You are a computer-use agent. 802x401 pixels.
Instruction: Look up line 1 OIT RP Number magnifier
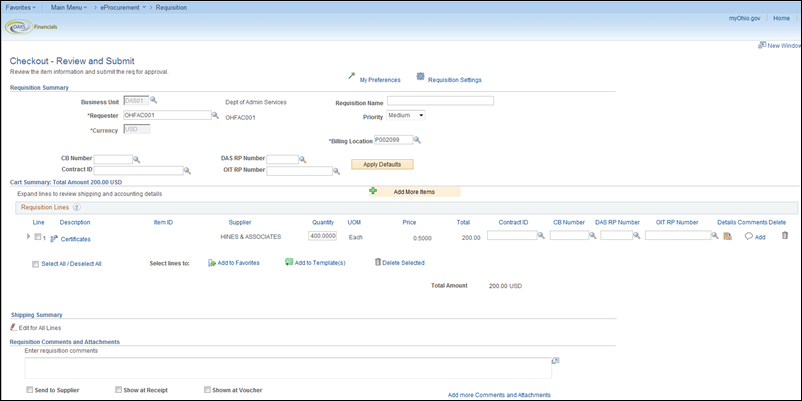click(x=716, y=235)
